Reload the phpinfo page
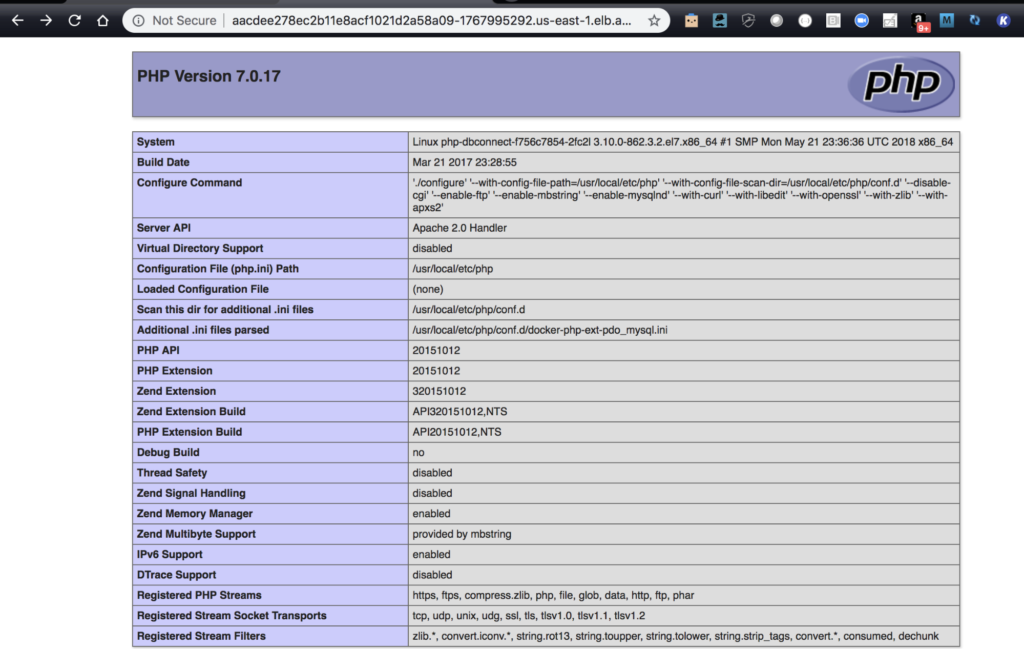Image resolution: width=1024 pixels, height=649 pixels. pyautogui.click(x=75, y=20)
